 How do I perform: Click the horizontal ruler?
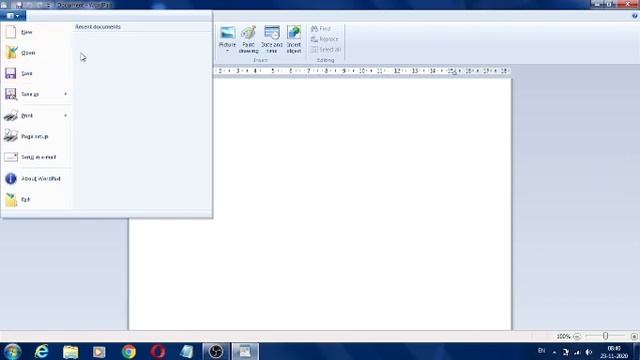[x=362, y=71]
